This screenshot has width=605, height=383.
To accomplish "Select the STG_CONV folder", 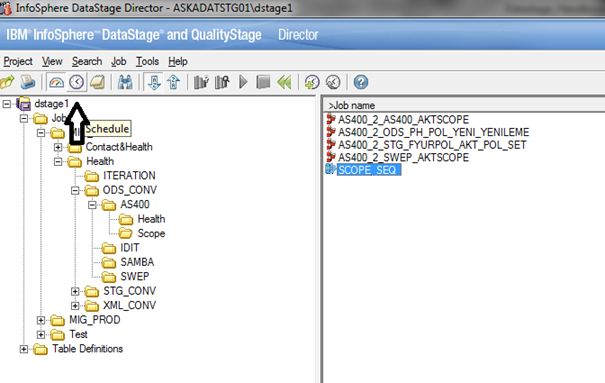I will (x=130, y=291).
